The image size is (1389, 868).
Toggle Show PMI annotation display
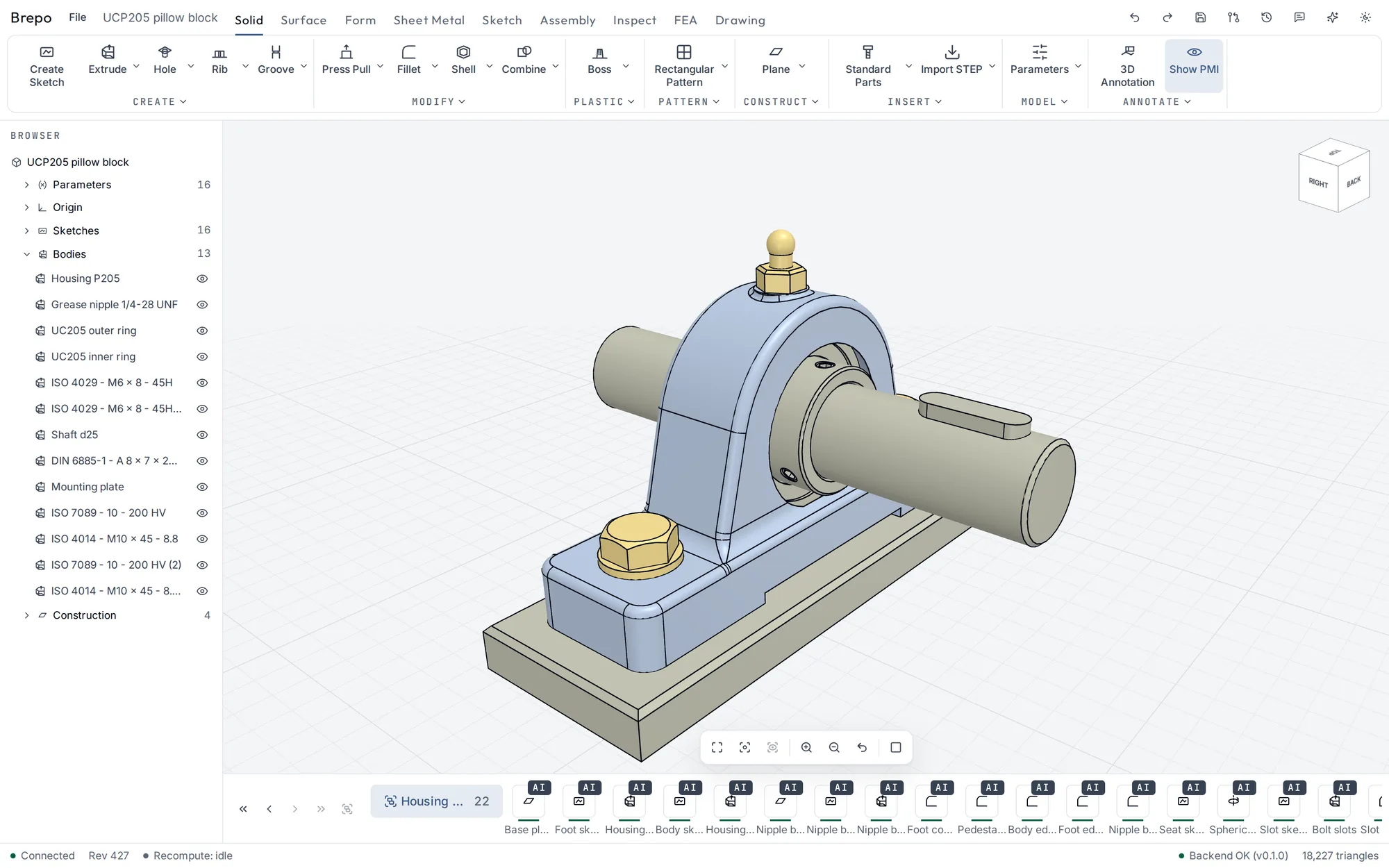coord(1194,66)
